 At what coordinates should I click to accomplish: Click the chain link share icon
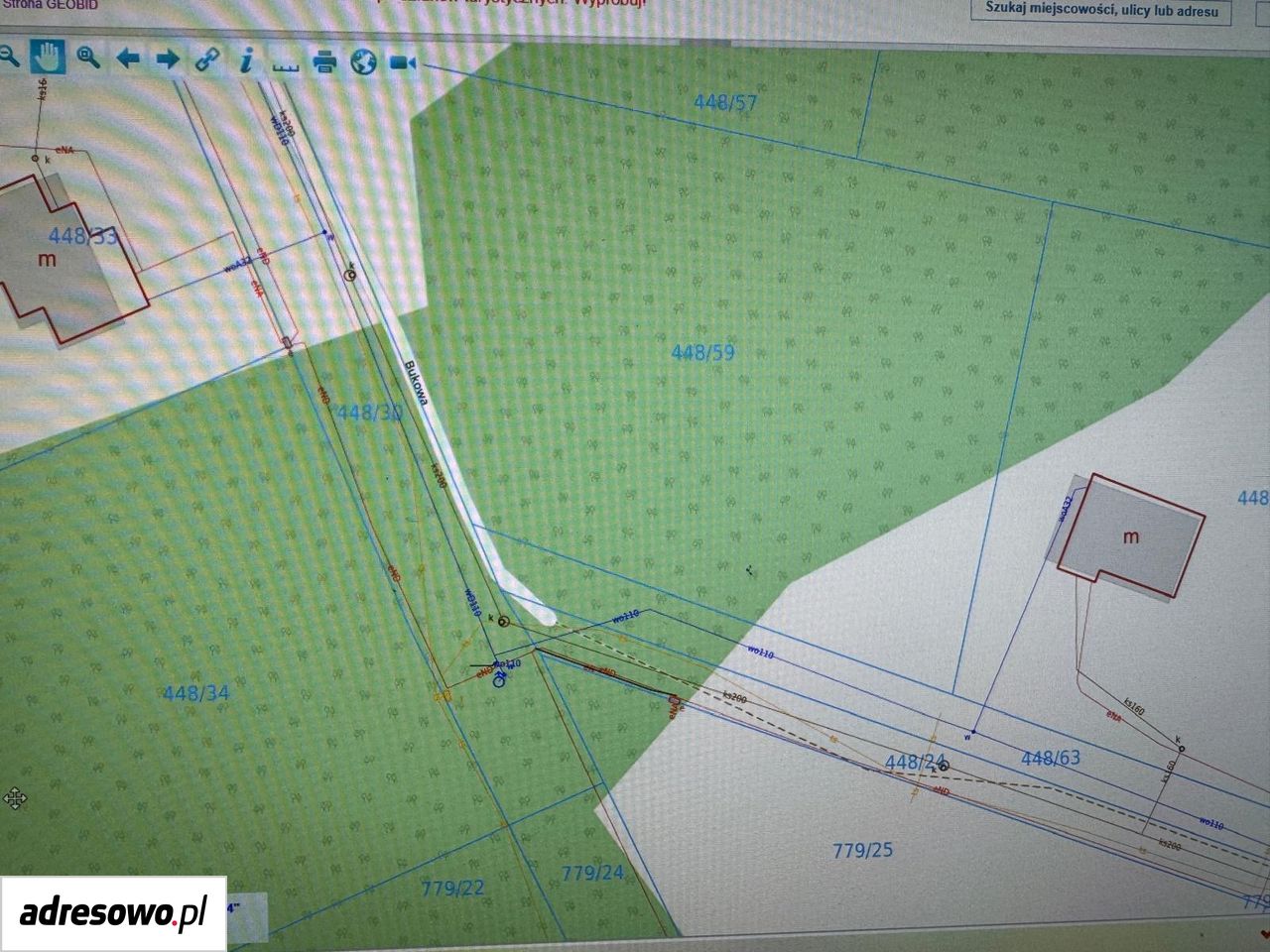pos(206,59)
